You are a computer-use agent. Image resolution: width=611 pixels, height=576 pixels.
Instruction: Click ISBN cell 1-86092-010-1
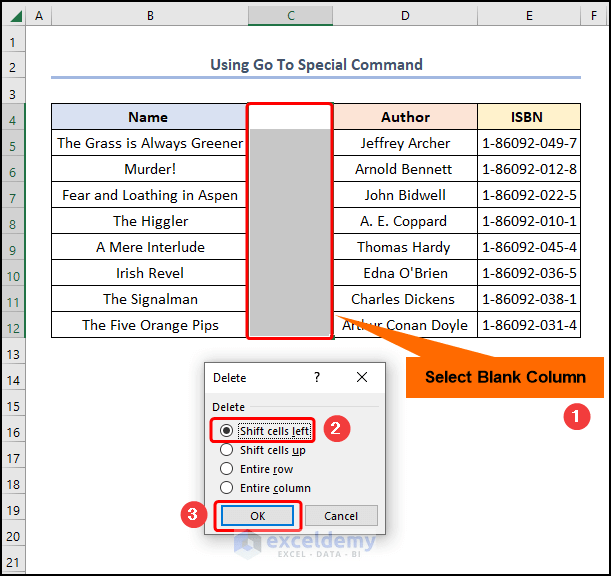(529, 221)
